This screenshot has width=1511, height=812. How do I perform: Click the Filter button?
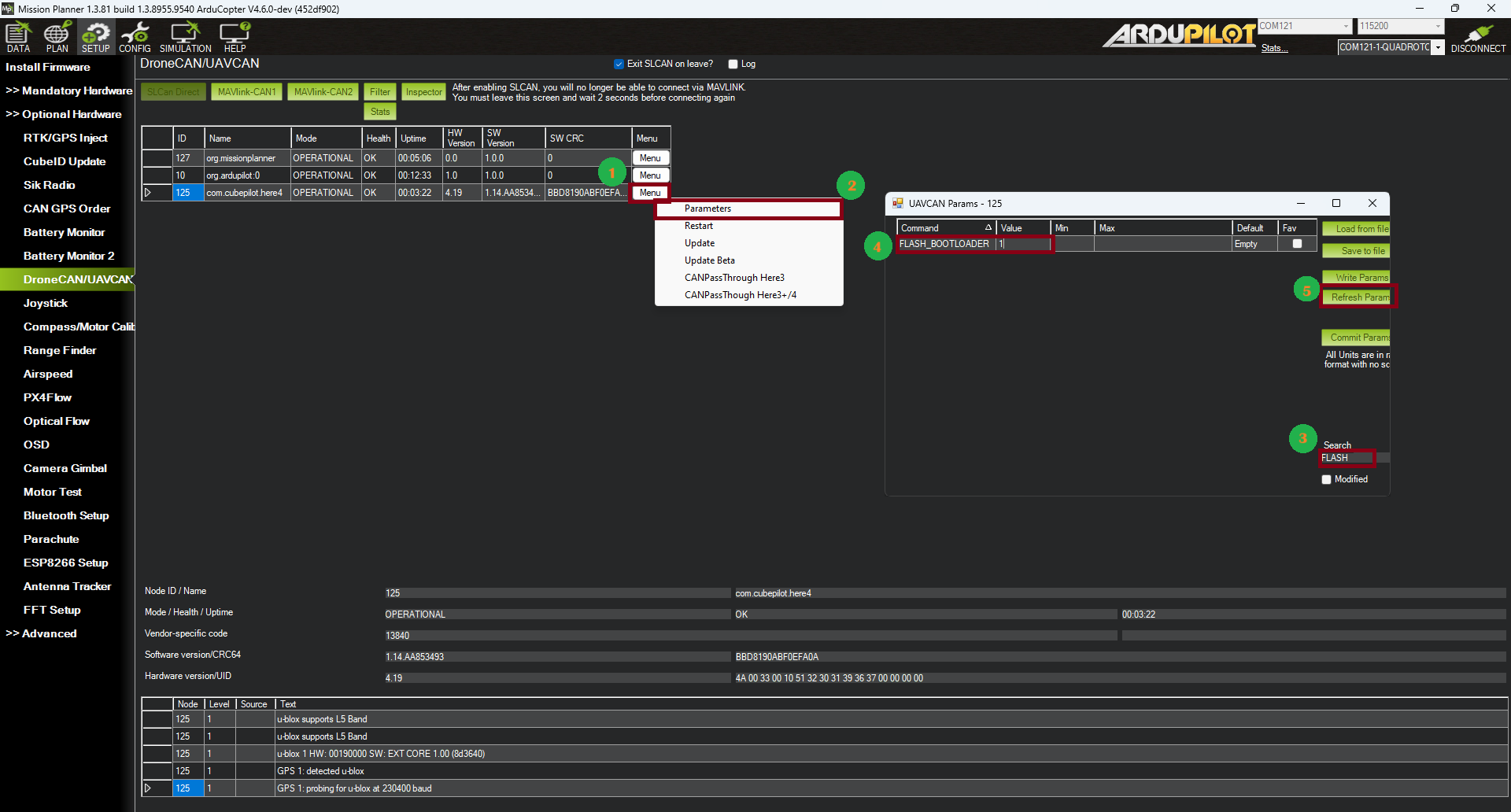380,92
